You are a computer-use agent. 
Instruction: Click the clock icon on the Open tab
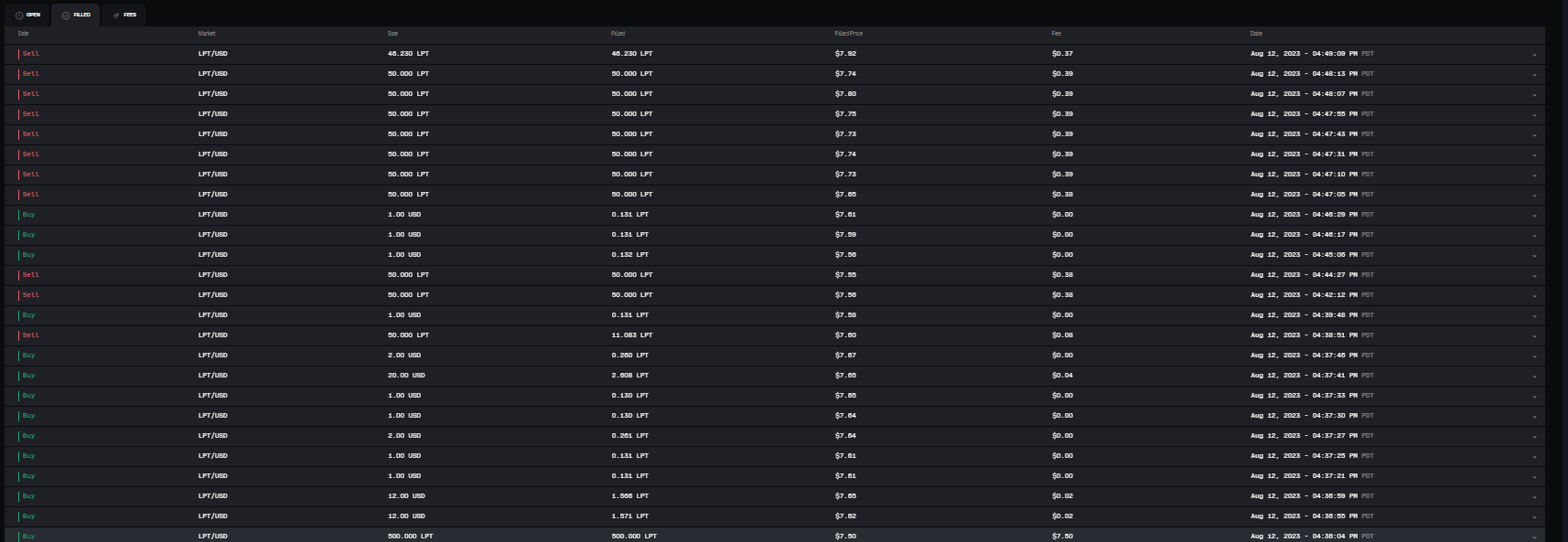[20, 16]
